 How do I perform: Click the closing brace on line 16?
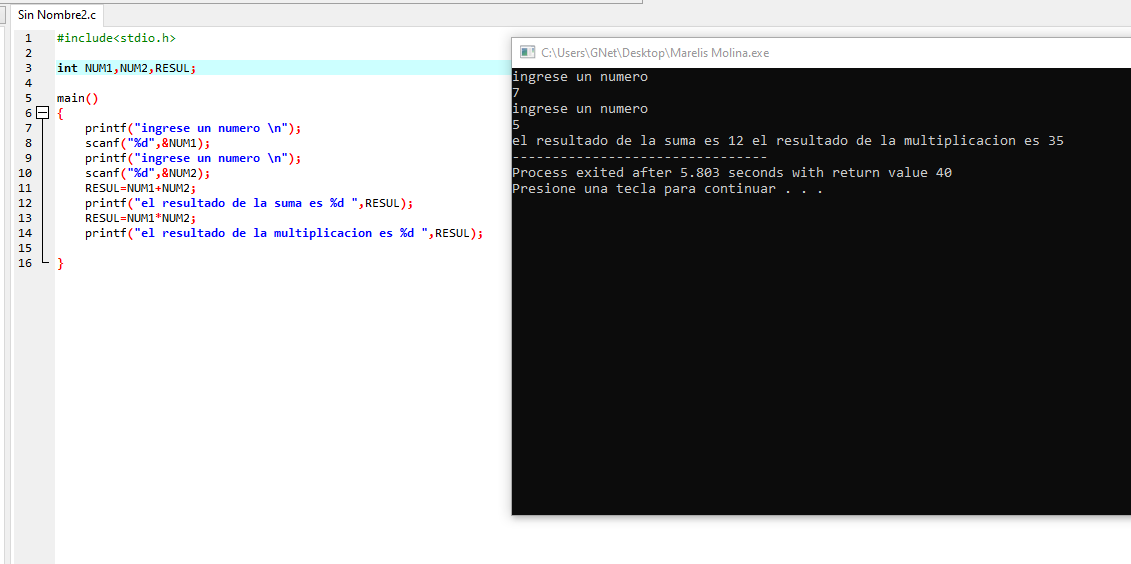click(x=61, y=263)
